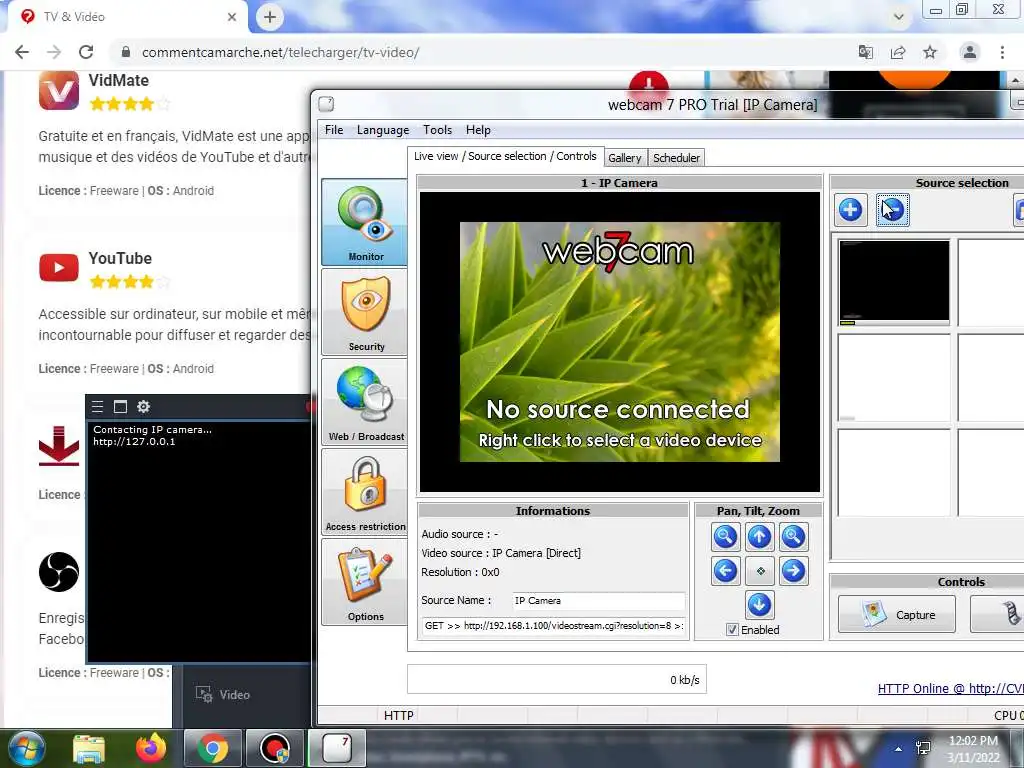Open the Monitor section in webcam 7 sidebar
The width and height of the screenshot is (1024, 768).
point(364,222)
